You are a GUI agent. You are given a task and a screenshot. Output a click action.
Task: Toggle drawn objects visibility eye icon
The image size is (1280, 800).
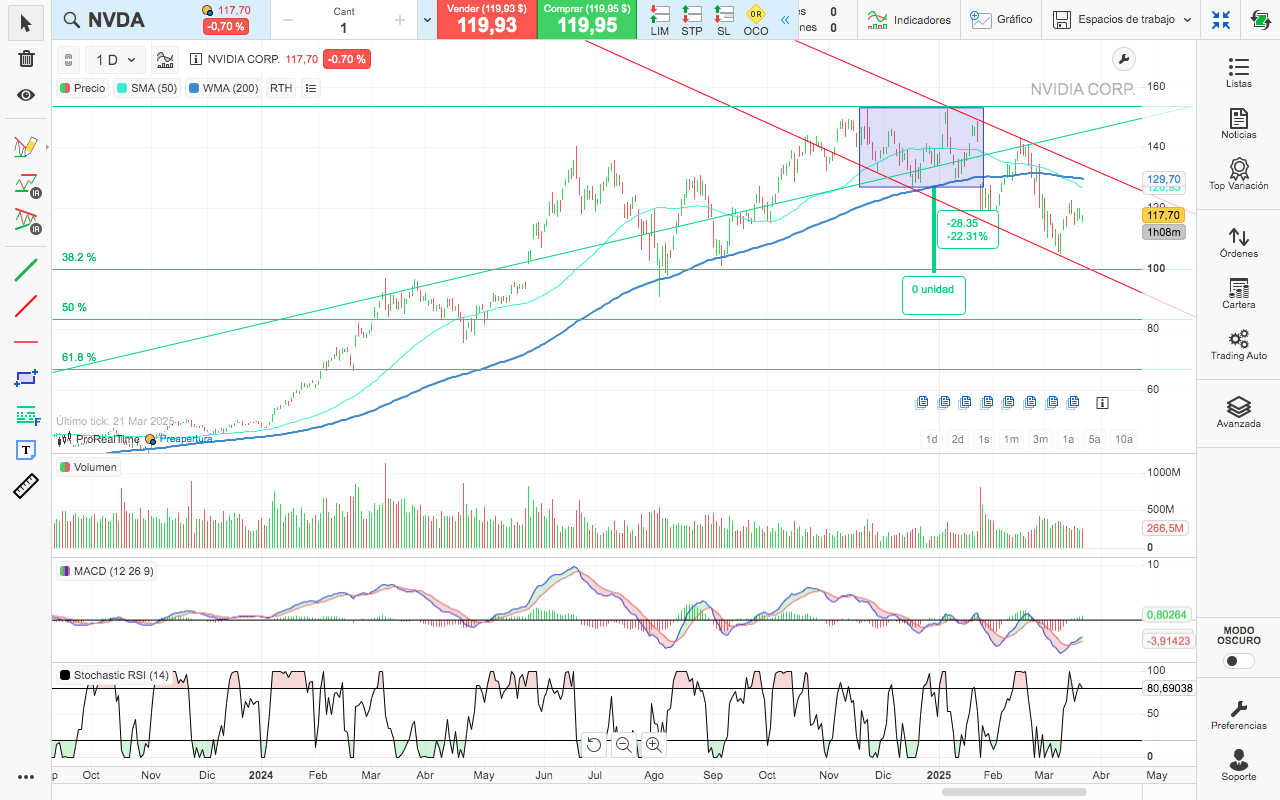[x=26, y=95]
